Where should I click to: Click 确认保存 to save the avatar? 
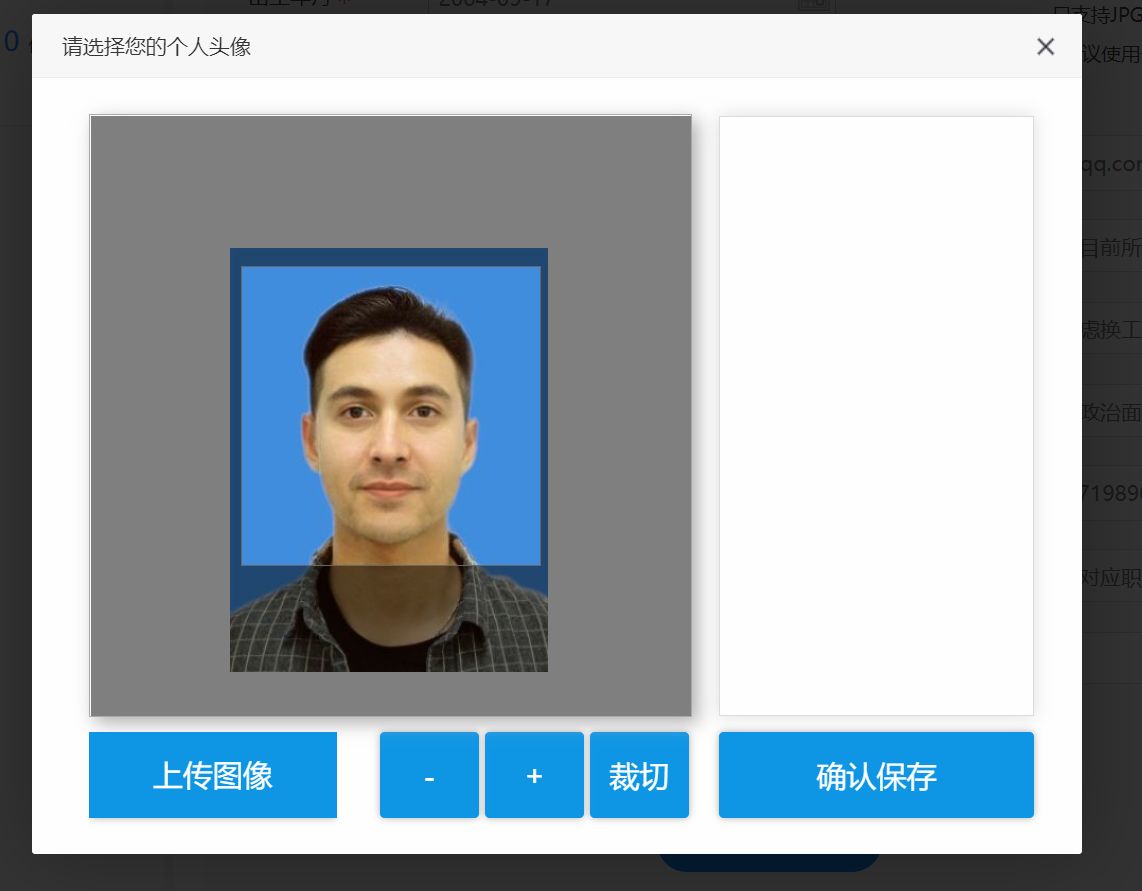point(875,775)
